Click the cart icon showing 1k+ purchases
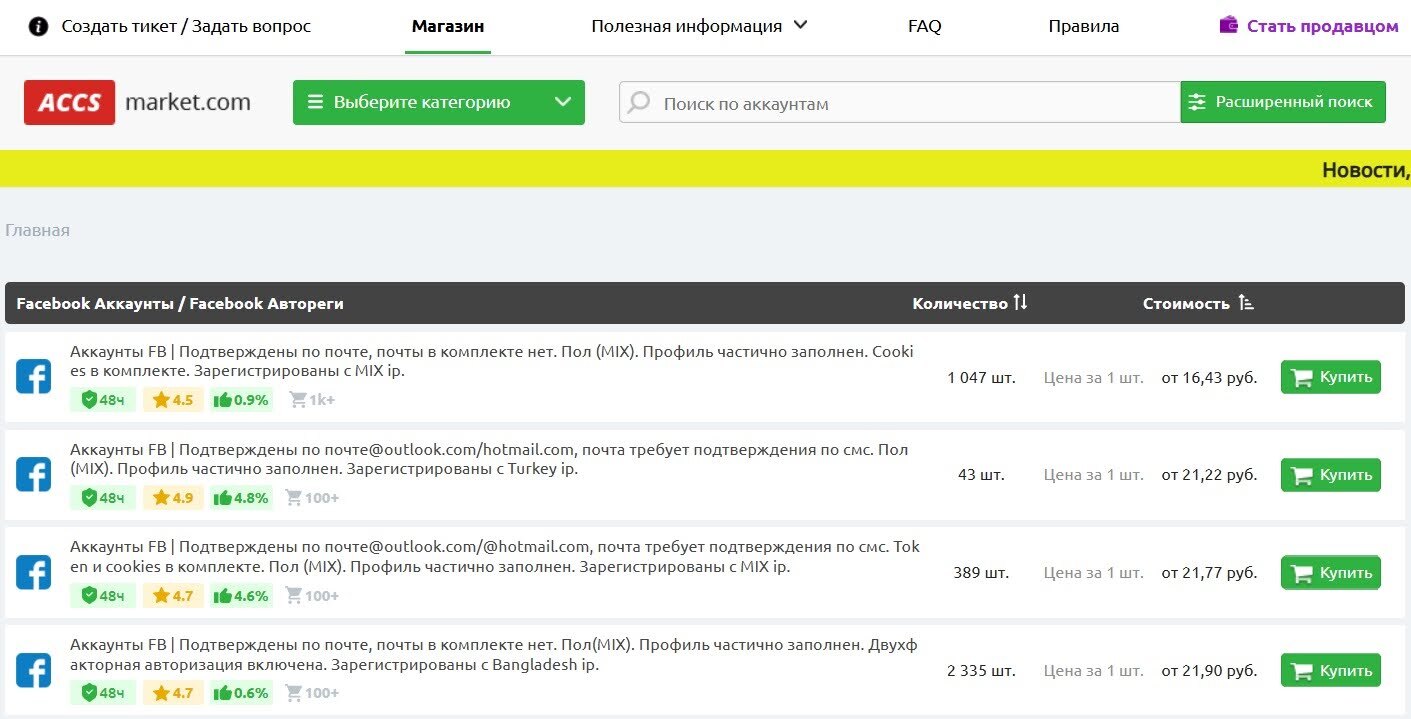Image resolution: width=1411 pixels, height=719 pixels. click(x=296, y=399)
